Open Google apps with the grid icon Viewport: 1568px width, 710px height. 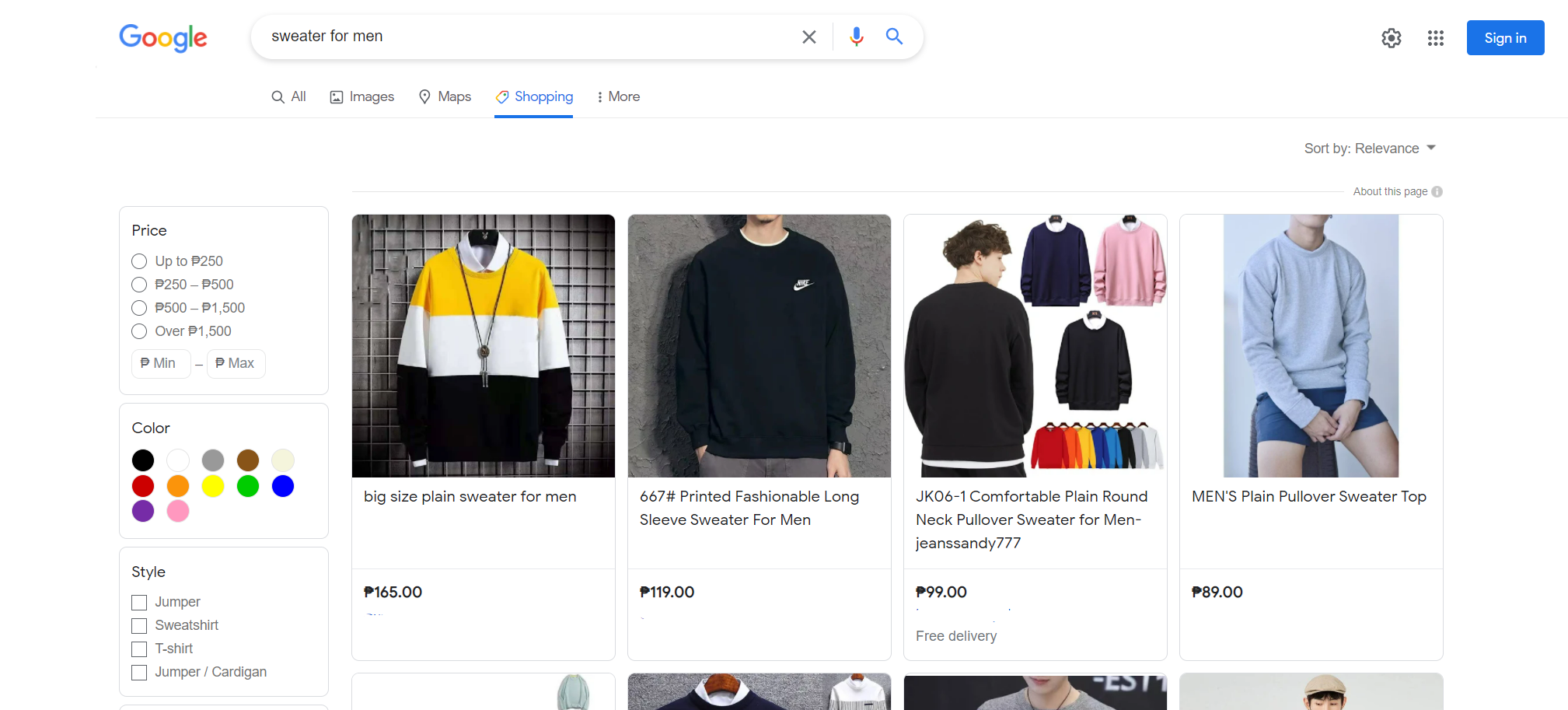(1435, 37)
